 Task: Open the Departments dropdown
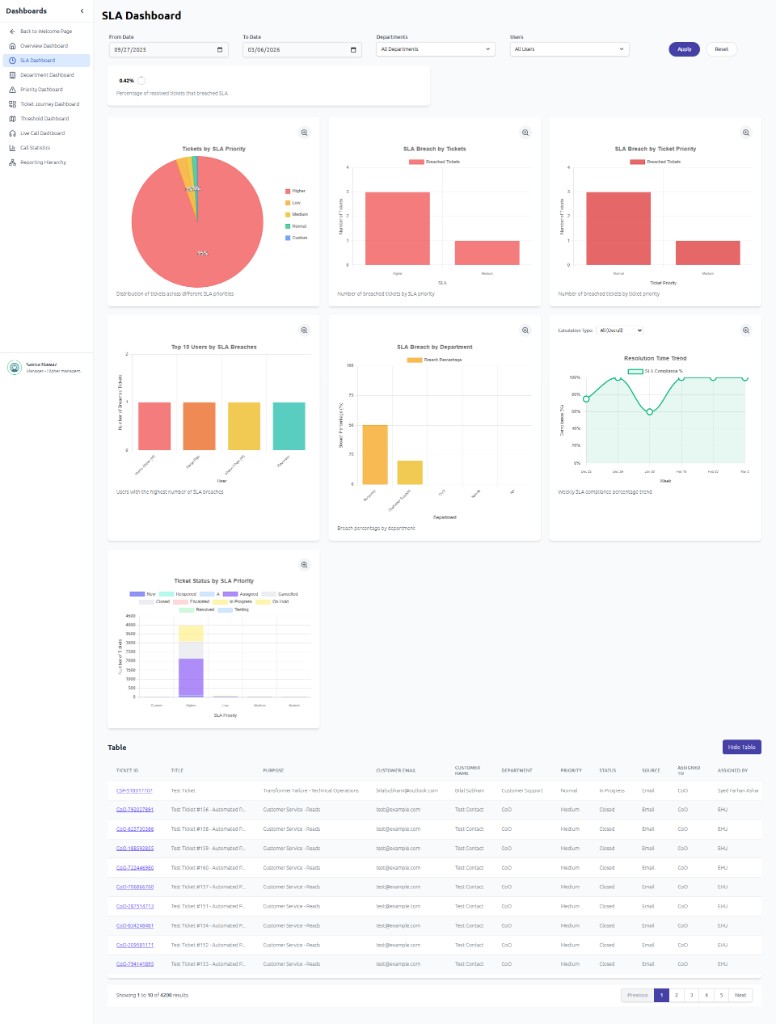coord(435,49)
